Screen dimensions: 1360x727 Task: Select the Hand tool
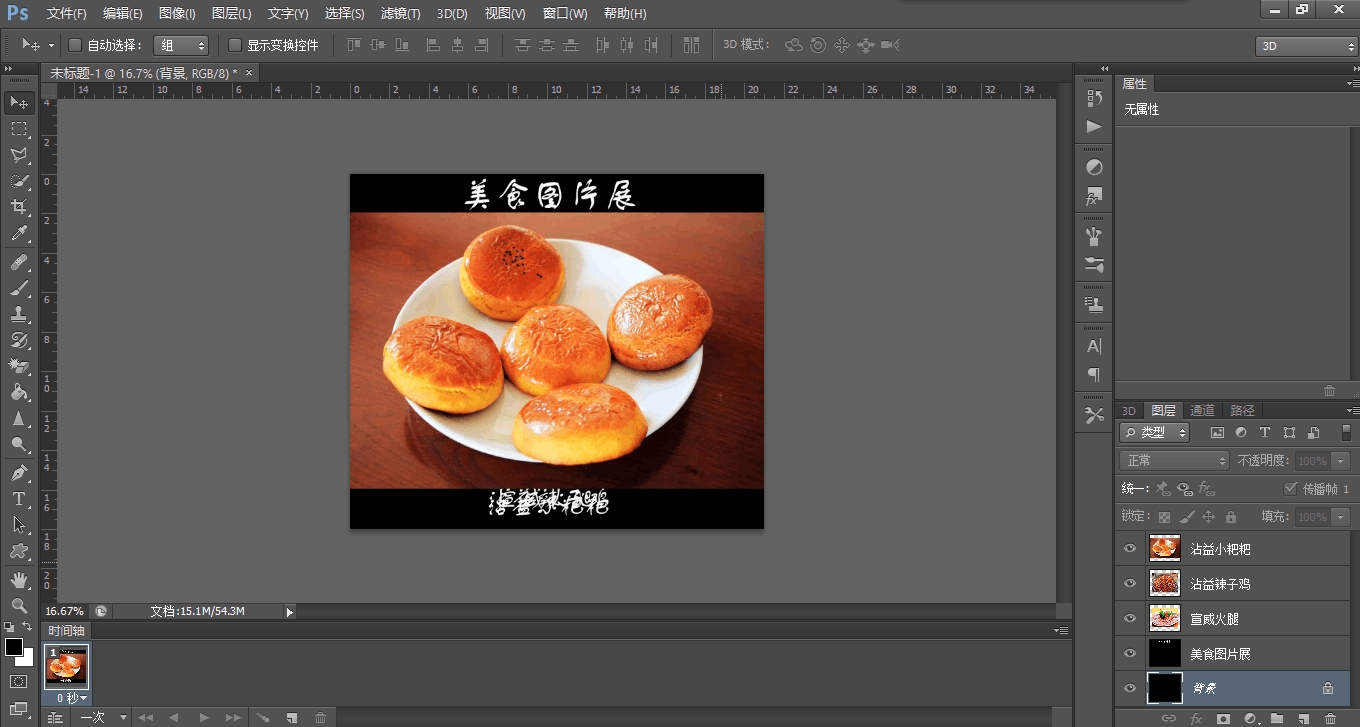click(20, 578)
